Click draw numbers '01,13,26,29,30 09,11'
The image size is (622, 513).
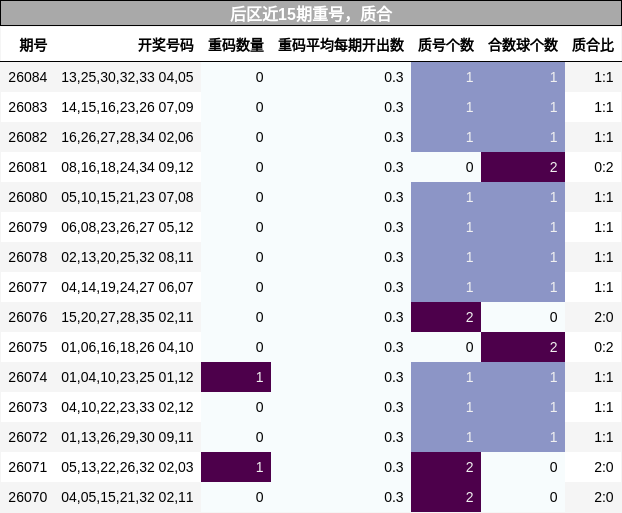click(127, 437)
